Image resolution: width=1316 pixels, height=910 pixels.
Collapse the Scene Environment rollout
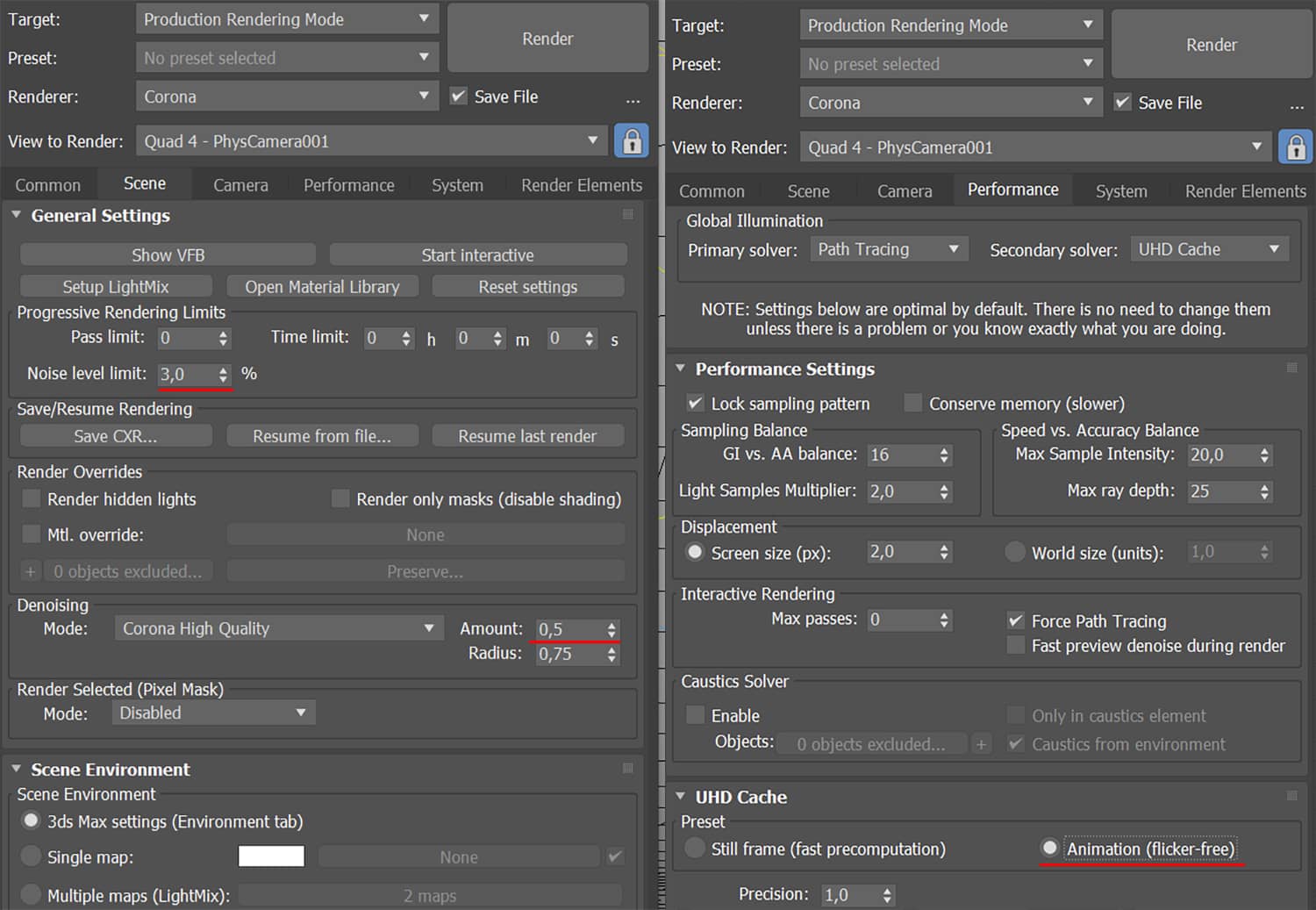coord(16,769)
